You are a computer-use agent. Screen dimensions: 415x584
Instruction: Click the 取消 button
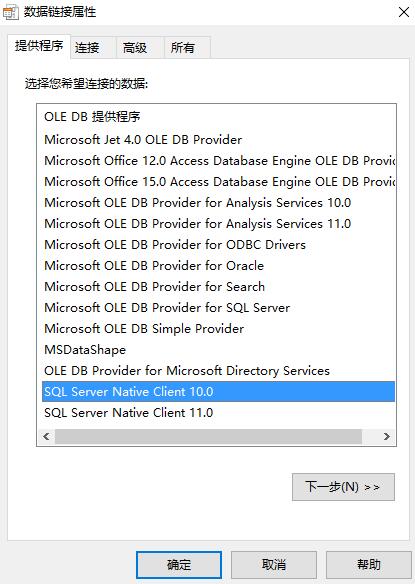click(274, 565)
